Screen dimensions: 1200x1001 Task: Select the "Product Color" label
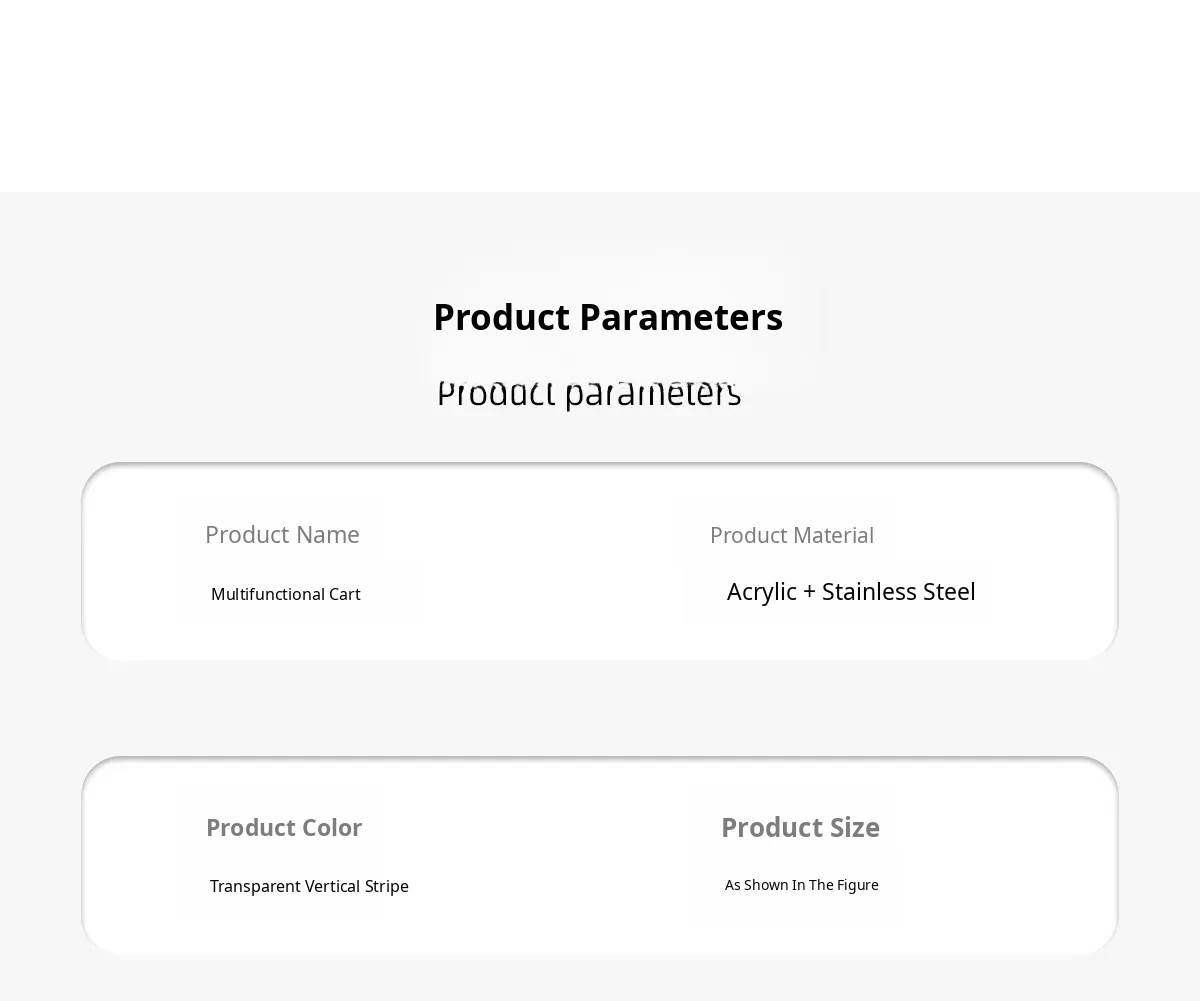284,828
